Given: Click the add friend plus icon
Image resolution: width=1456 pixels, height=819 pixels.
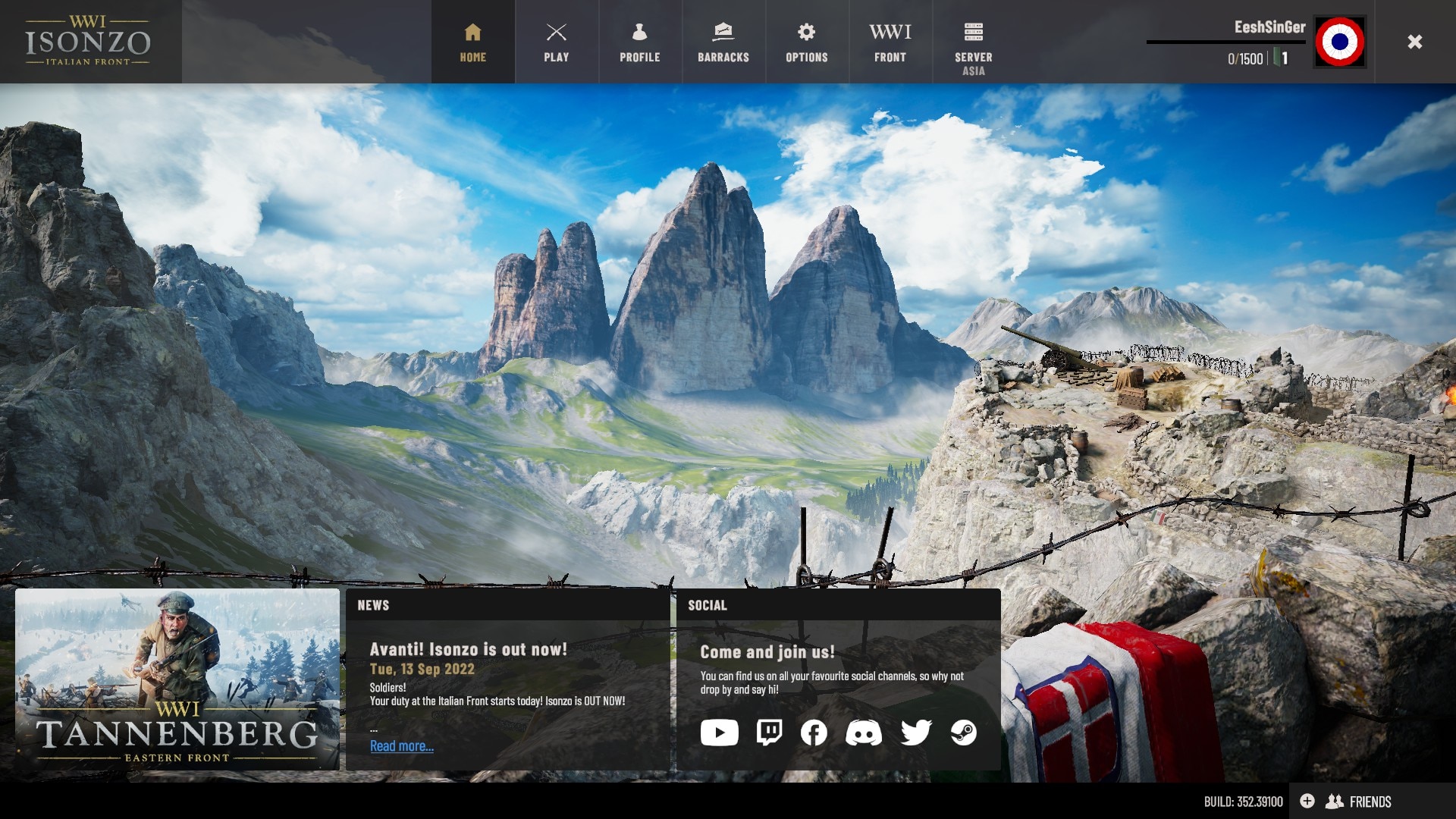Looking at the screenshot, I should (1307, 801).
